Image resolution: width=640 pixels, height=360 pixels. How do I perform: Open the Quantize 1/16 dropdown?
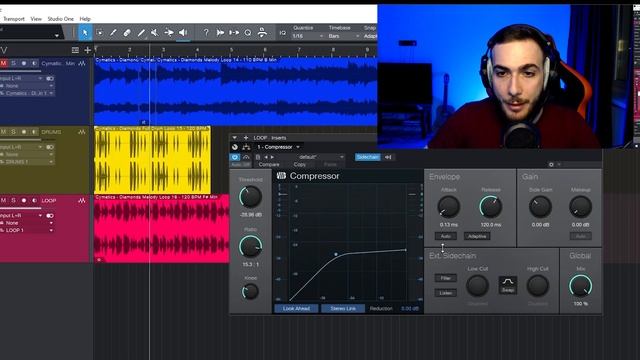pyautogui.click(x=308, y=36)
